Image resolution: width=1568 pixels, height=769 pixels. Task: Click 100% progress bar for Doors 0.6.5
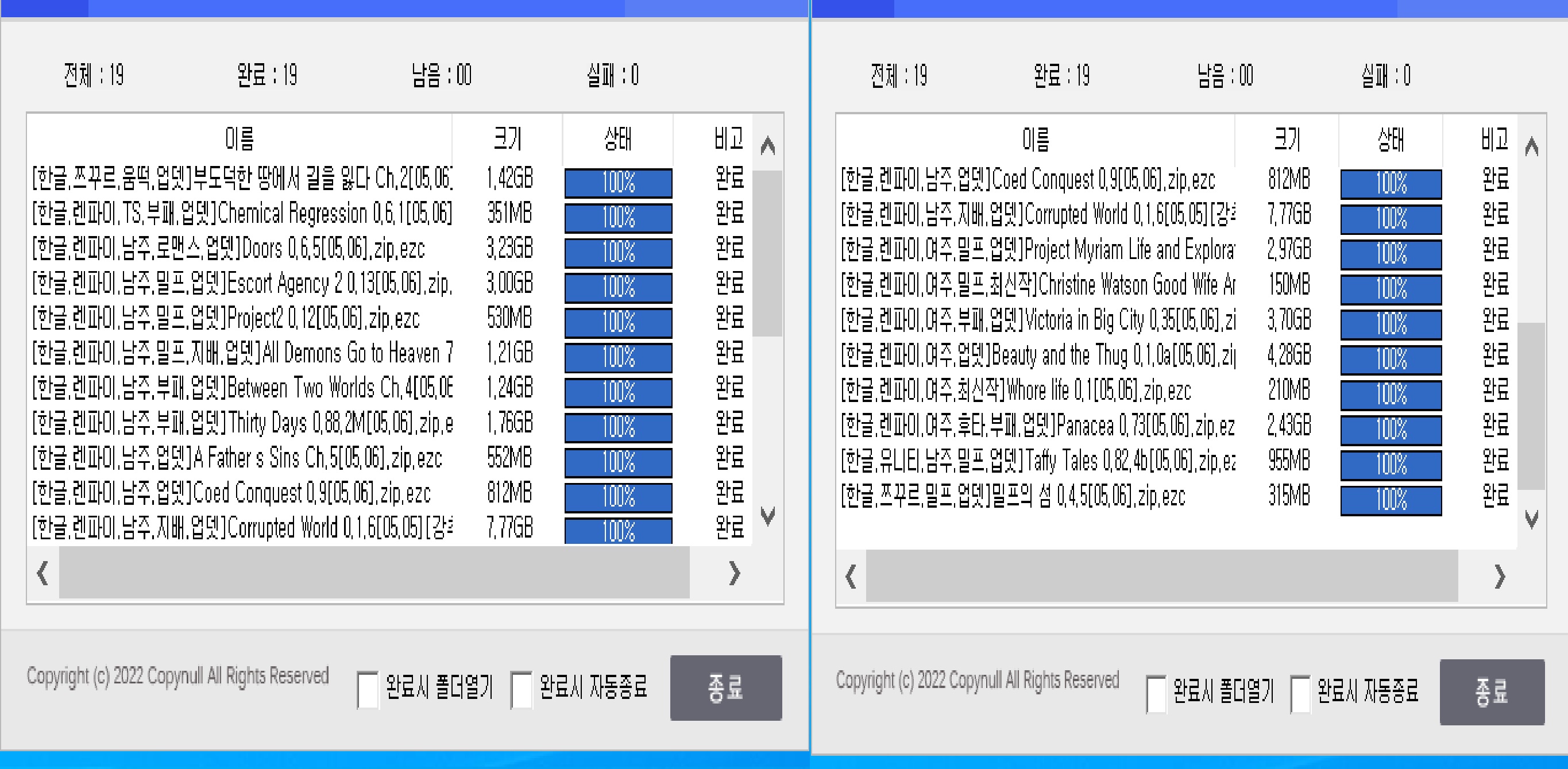618,253
